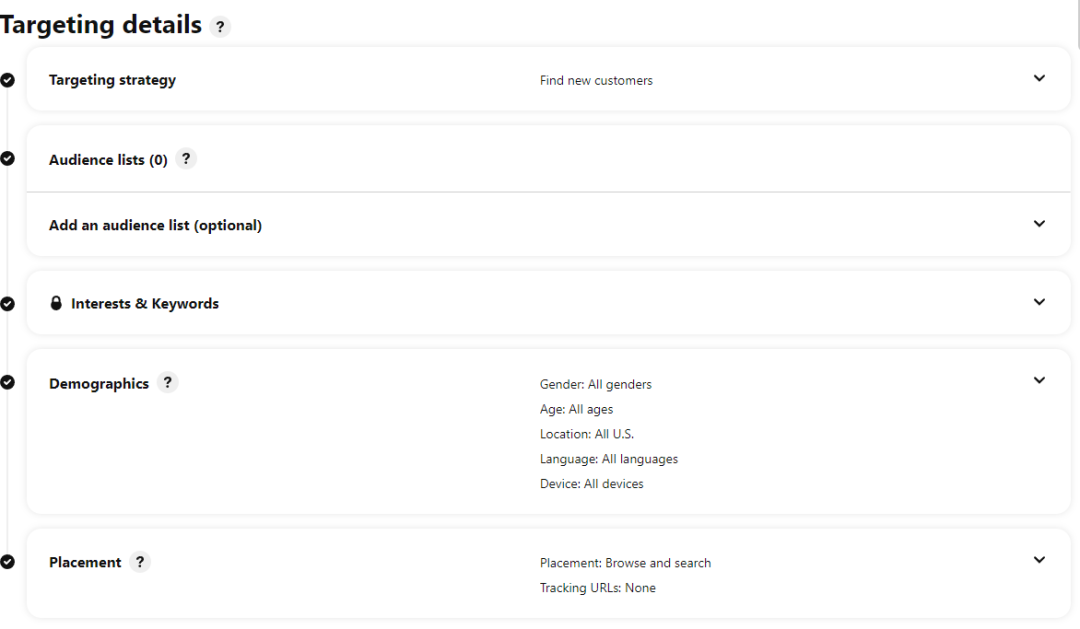Click Placement step checkmark icon
The image size is (1080, 629).
[8, 562]
